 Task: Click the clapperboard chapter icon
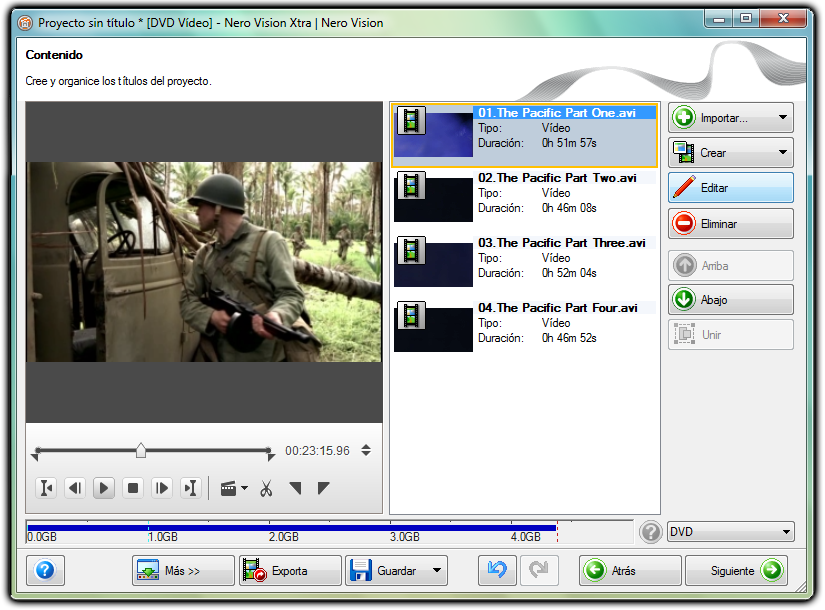[228, 489]
